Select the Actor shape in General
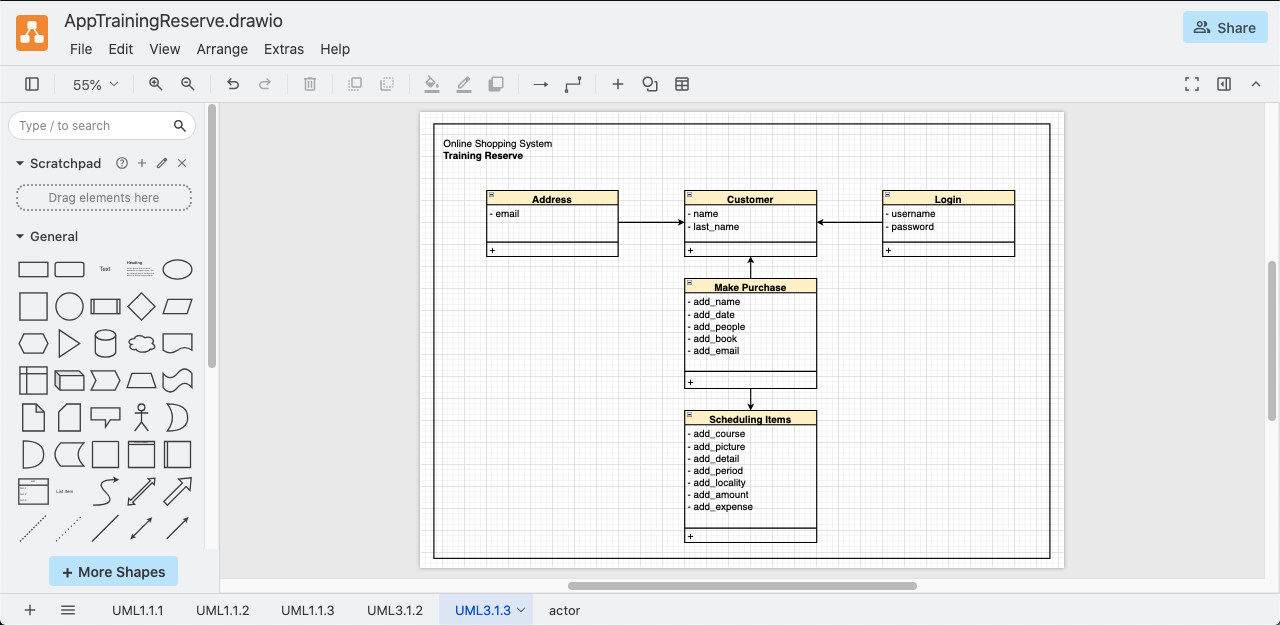The height and width of the screenshot is (625, 1280). (x=142, y=417)
